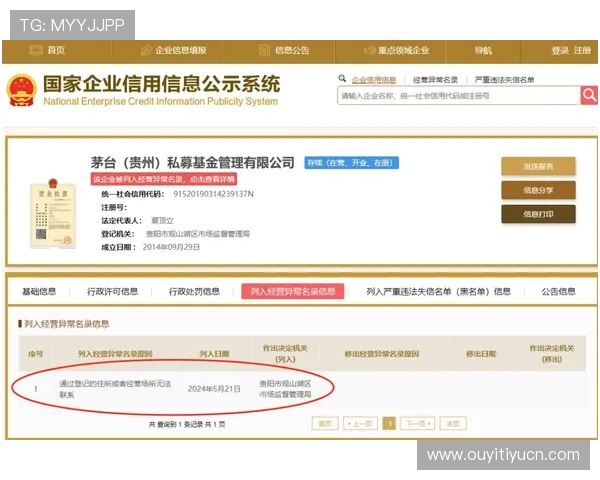Switch to the 列入严重违法失信名单（黑名单）信息 tab
The image size is (600, 480).
pos(439,292)
